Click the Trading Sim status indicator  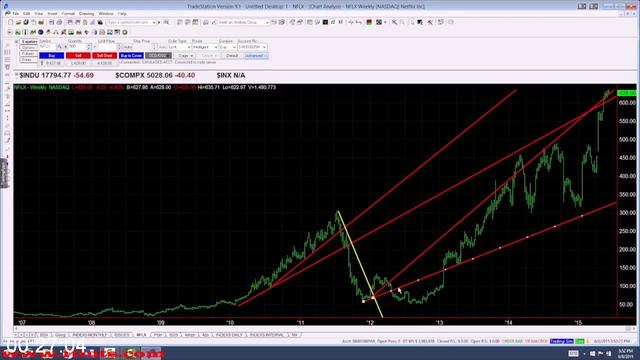pos(561,341)
